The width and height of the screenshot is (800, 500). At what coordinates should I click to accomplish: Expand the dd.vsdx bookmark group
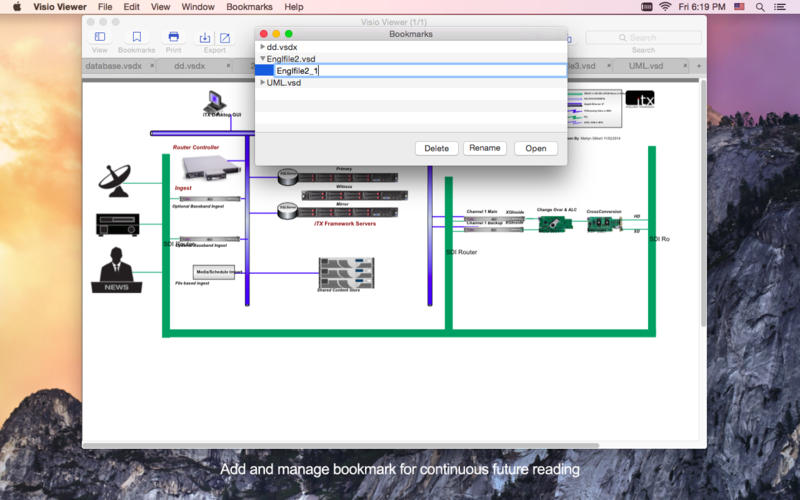click(262, 47)
